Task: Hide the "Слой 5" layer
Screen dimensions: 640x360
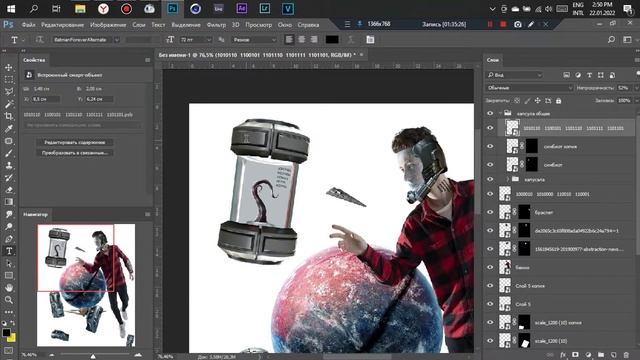Action: pos(490,304)
